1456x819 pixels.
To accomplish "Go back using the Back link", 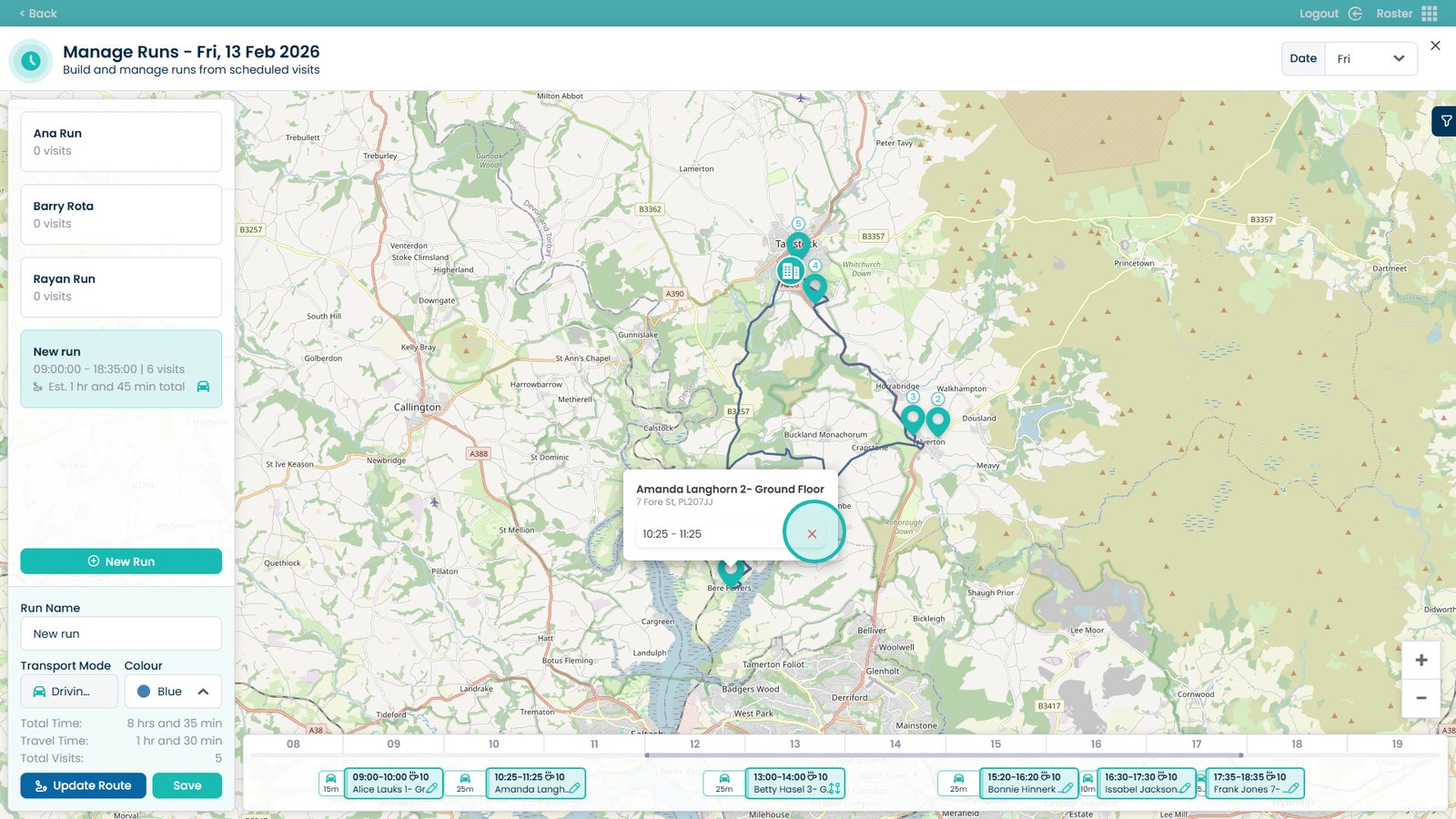I will [x=38, y=14].
